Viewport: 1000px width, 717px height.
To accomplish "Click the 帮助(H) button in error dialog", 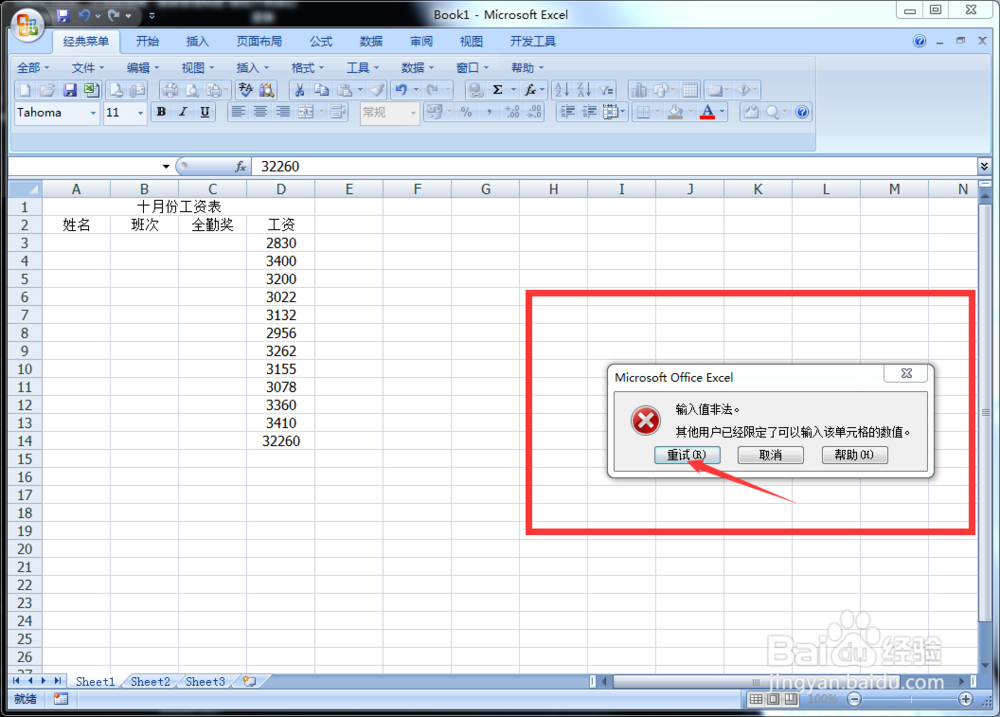I will pyautogui.click(x=855, y=455).
